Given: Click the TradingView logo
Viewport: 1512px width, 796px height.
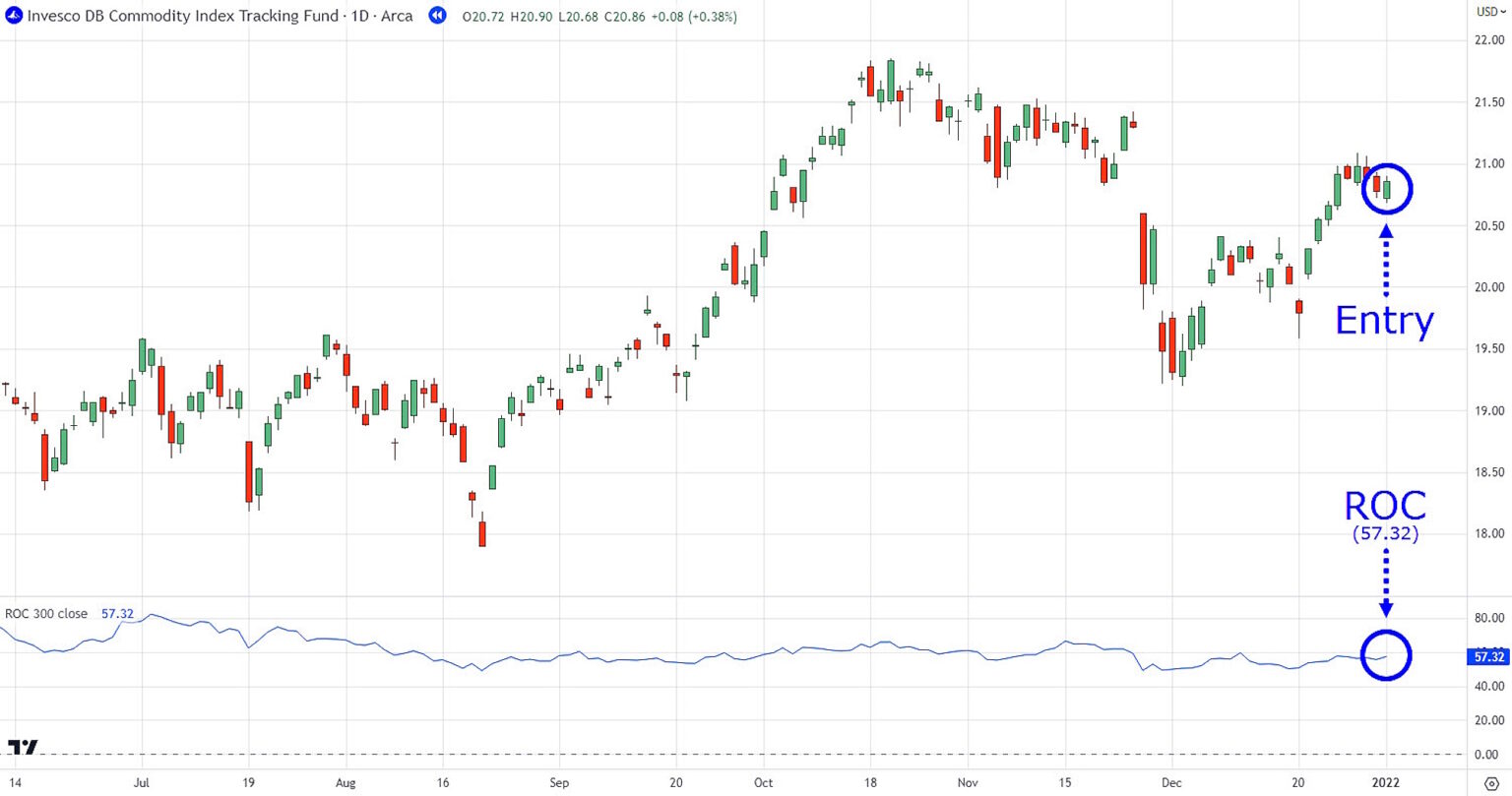Looking at the screenshot, I should 22,747.
